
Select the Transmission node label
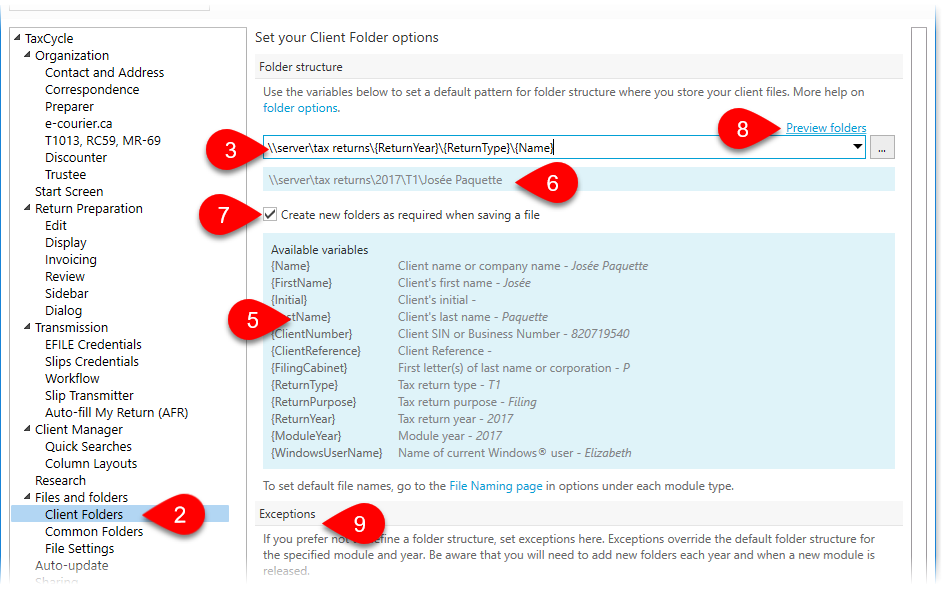coord(71,328)
